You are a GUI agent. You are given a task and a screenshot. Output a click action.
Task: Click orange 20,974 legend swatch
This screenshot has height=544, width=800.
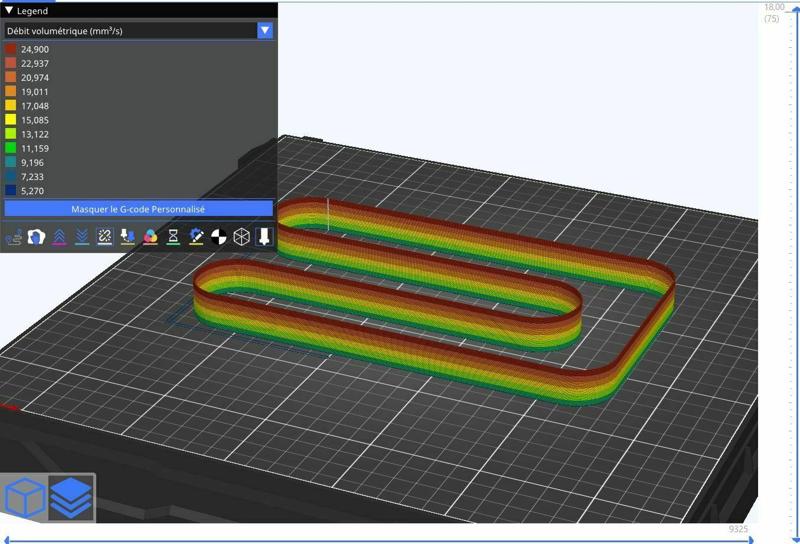(10, 78)
